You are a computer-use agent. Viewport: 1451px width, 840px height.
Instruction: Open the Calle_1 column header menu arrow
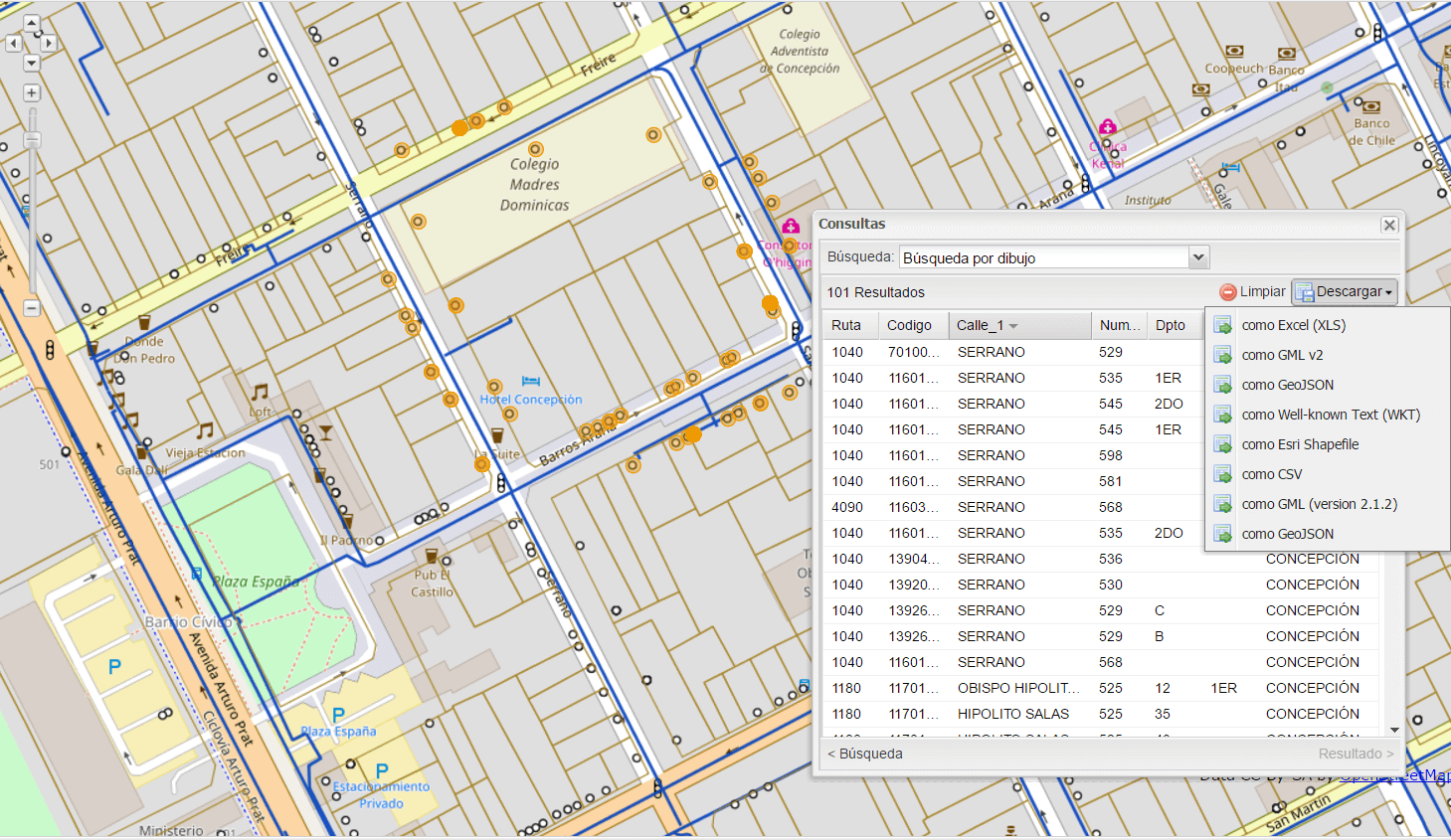point(1013,326)
